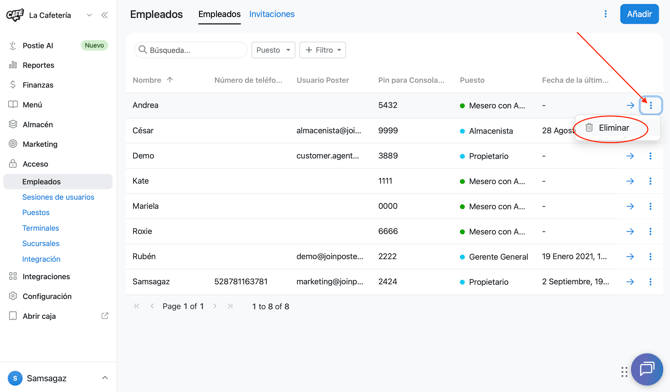The image size is (670, 392).
Task: Open Mariela's employee details arrow
Action: 630,206
